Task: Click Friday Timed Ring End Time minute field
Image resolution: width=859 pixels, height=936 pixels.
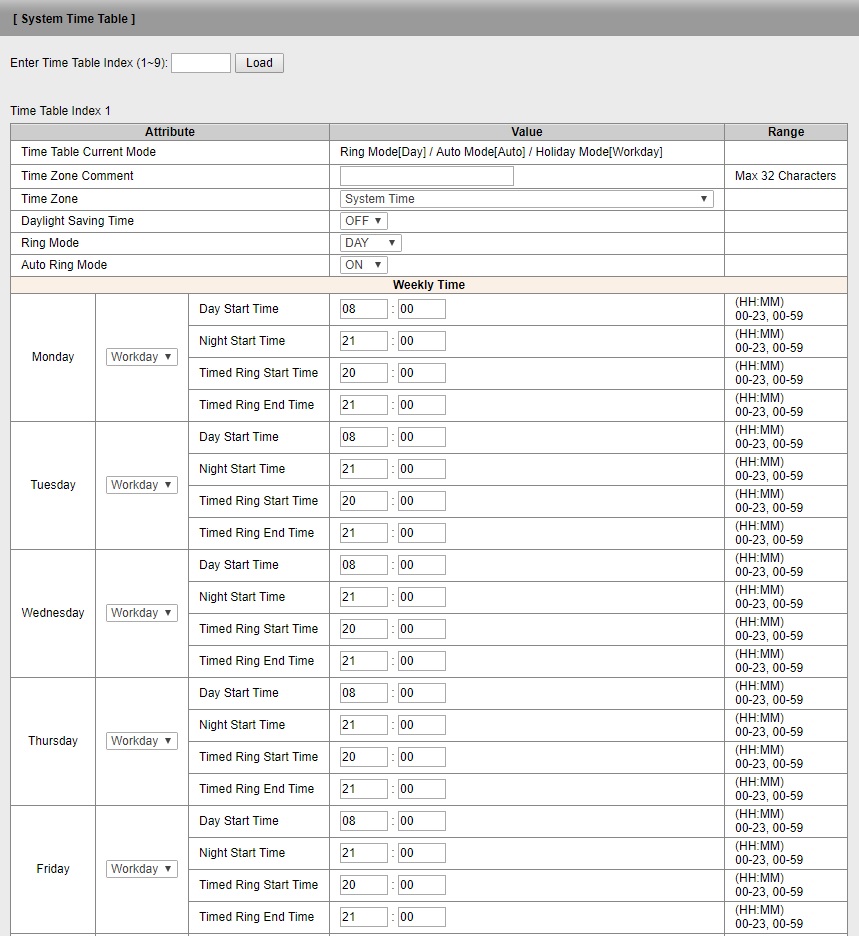Action: tap(421, 917)
